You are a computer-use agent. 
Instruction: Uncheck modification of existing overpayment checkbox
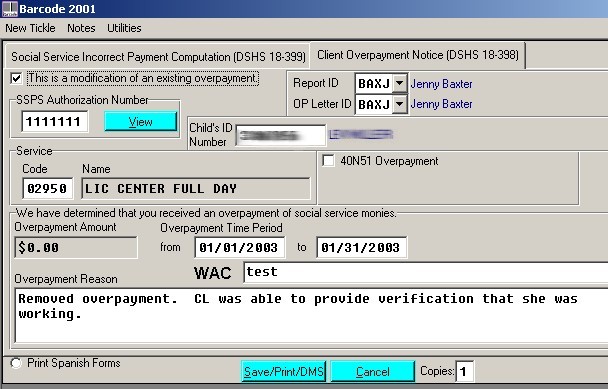coord(16,79)
